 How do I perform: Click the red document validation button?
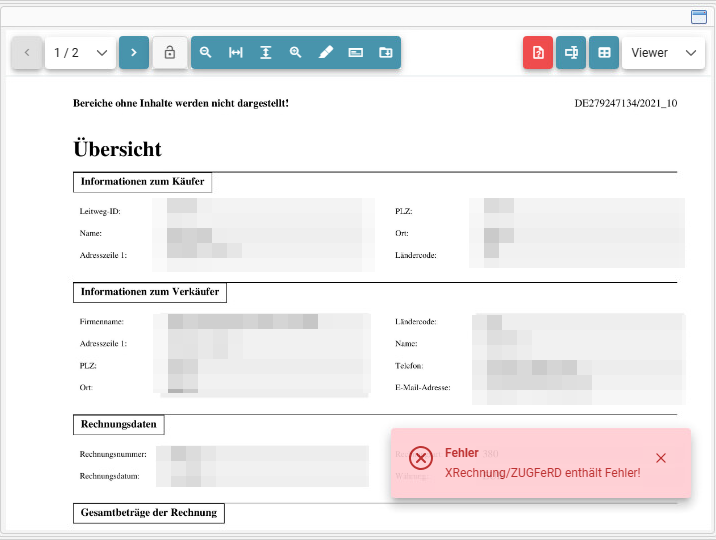coord(538,52)
